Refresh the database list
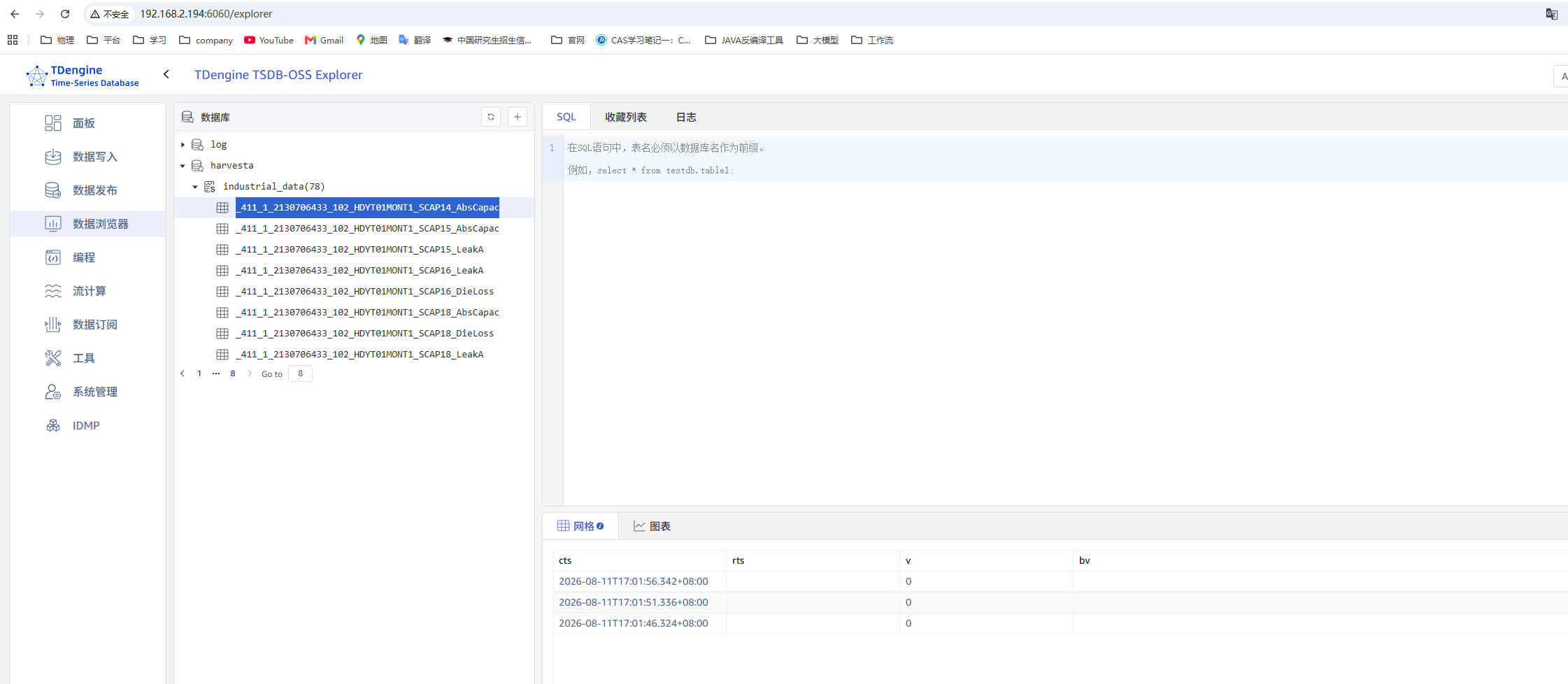The height and width of the screenshot is (684, 1568). (x=491, y=117)
